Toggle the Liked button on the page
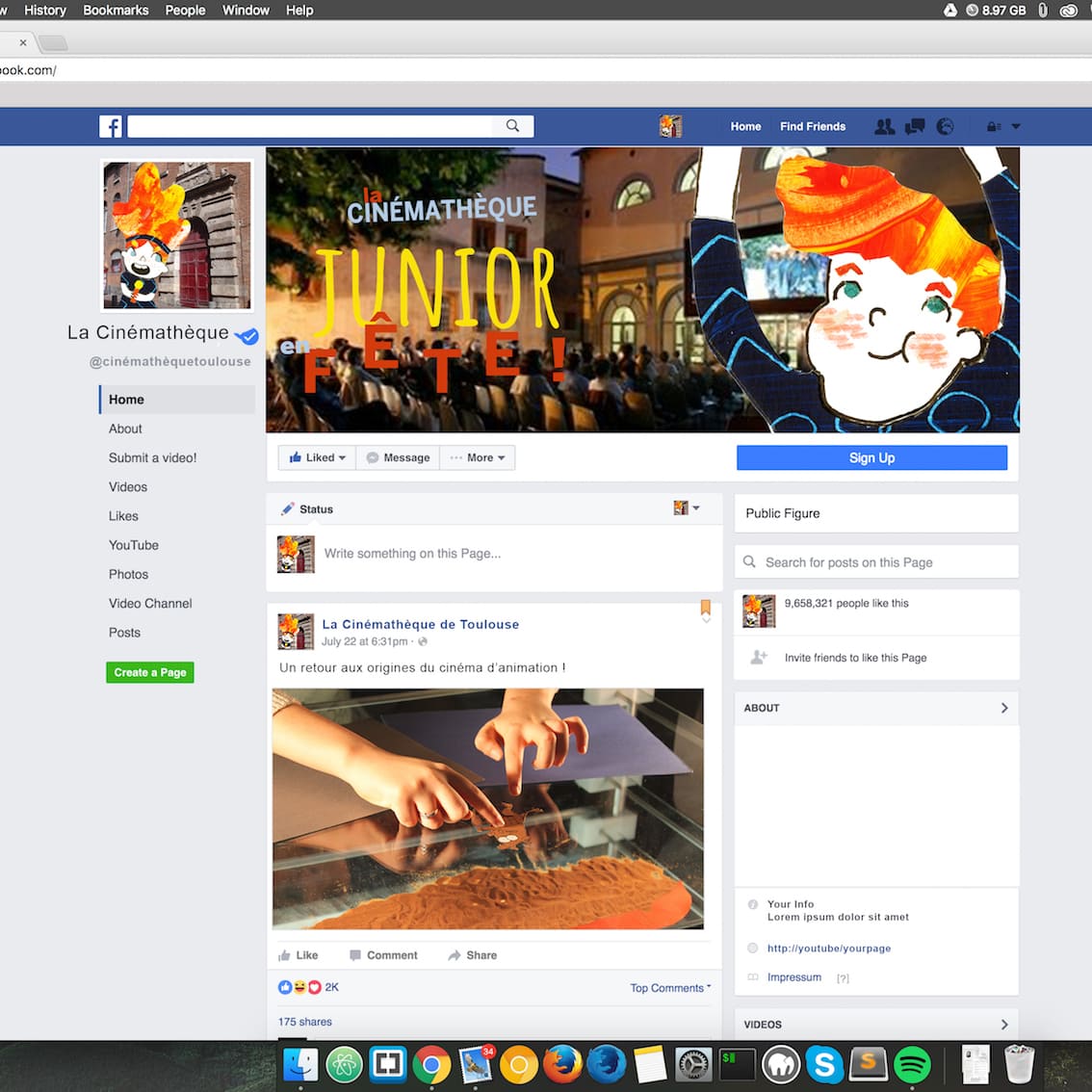Viewport: 1092px width, 1092px height. [x=317, y=457]
